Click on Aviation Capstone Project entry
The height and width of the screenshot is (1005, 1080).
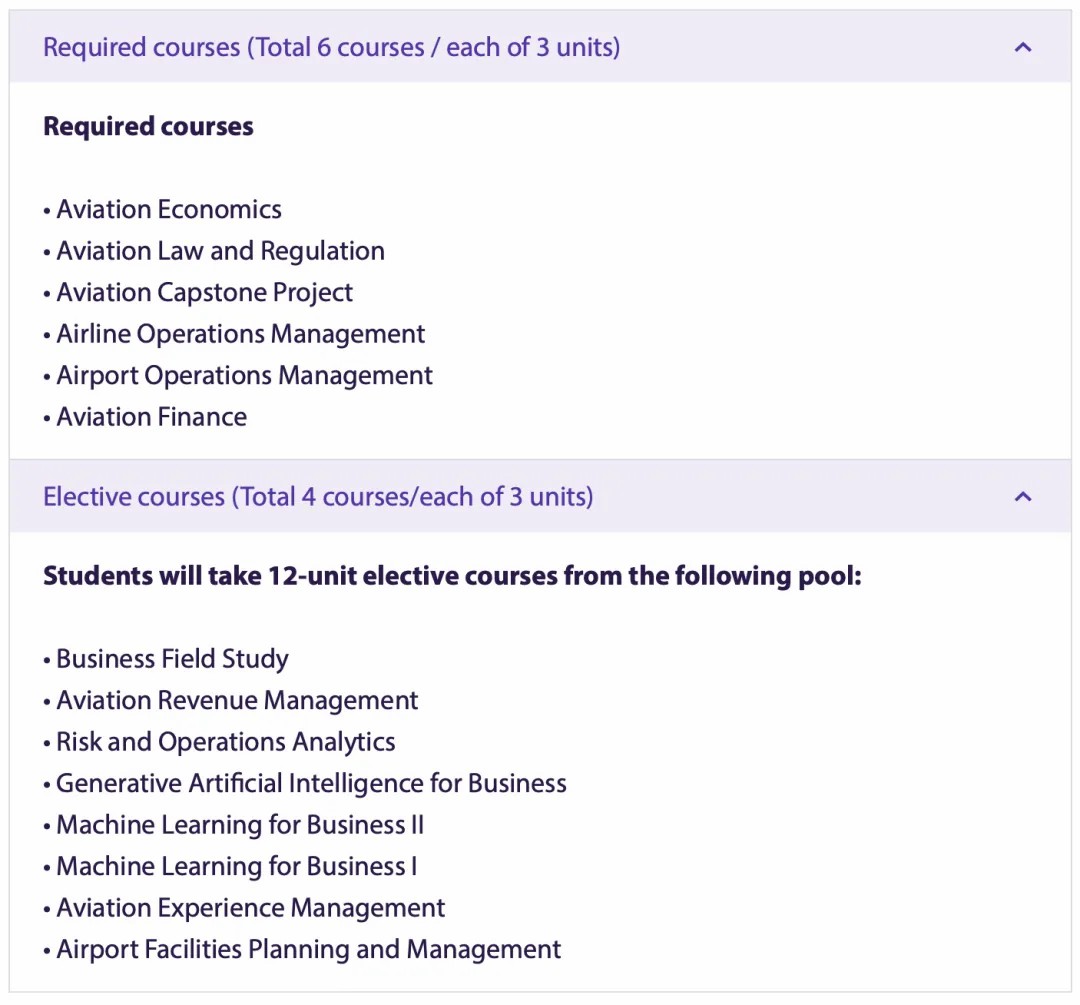204,293
